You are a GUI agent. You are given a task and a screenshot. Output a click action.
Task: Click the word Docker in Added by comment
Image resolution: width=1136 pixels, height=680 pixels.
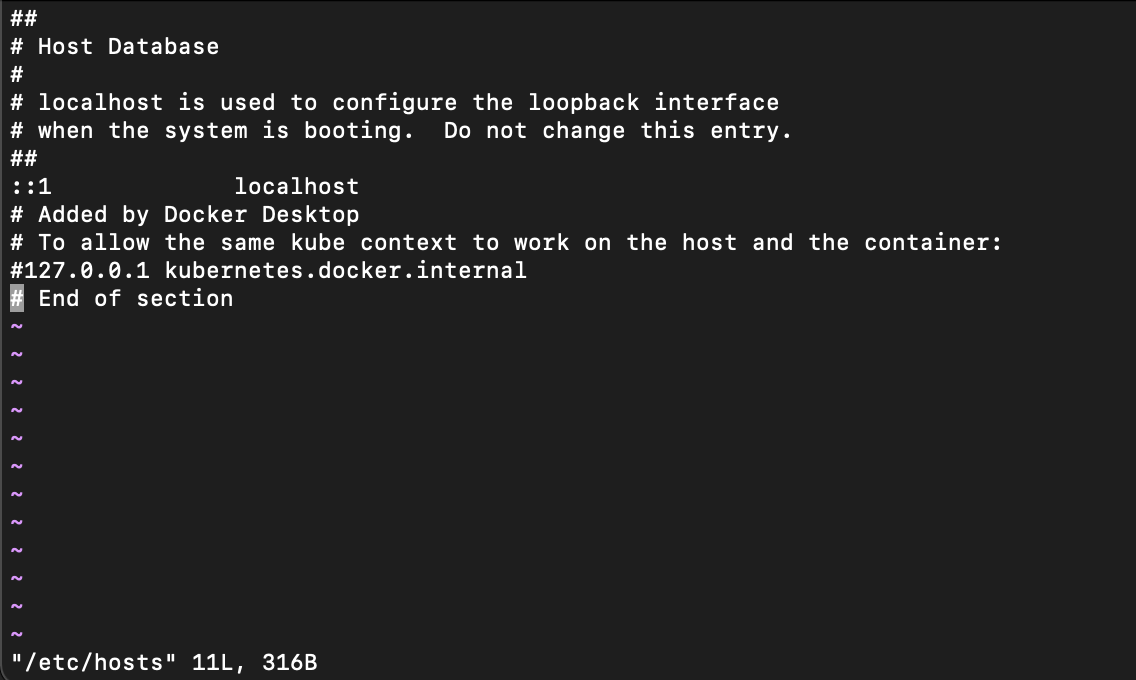tap(206, 214)
